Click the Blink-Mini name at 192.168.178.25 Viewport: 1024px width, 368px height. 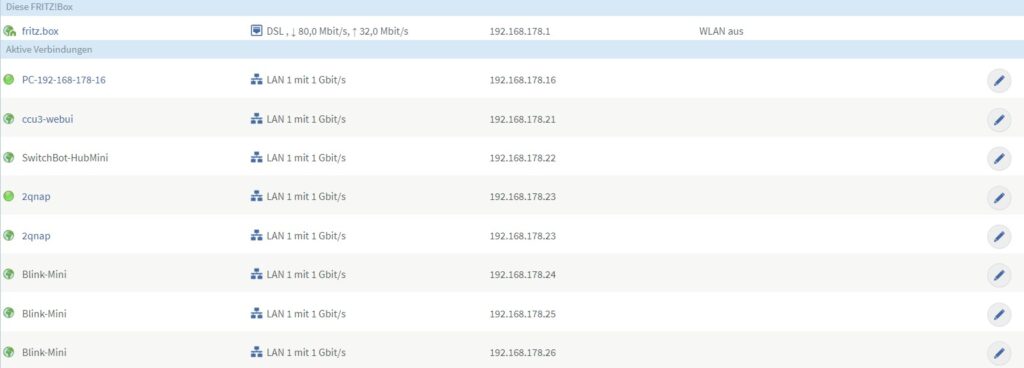pyautogui.click(x=44, y=313)
